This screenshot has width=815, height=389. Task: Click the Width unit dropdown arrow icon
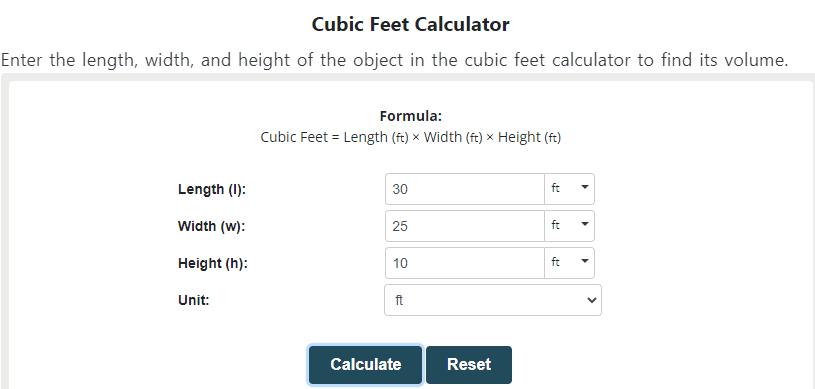point(585,224)
